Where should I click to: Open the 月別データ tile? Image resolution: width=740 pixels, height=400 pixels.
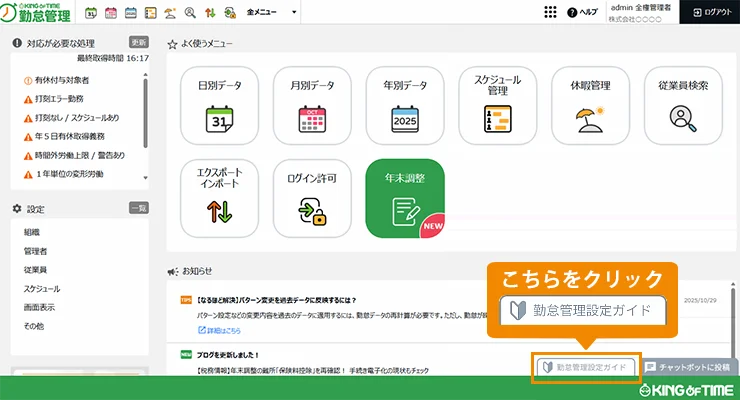[x=312, y=105]
